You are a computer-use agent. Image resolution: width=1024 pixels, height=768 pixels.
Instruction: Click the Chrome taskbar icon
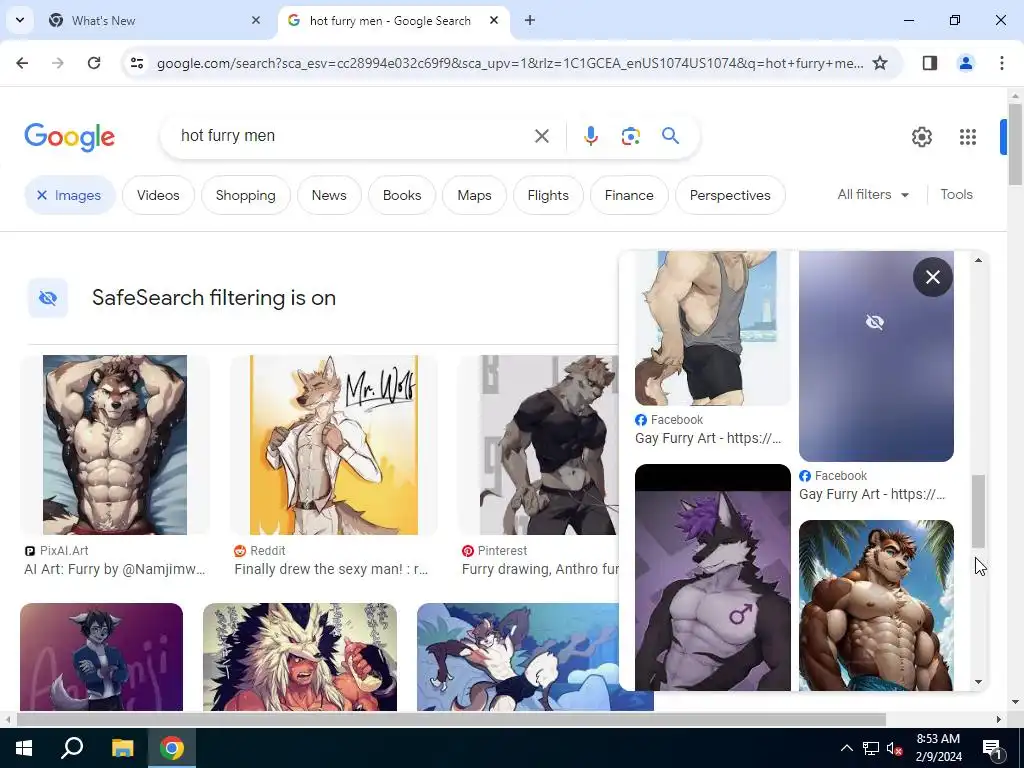pos(172,748)
